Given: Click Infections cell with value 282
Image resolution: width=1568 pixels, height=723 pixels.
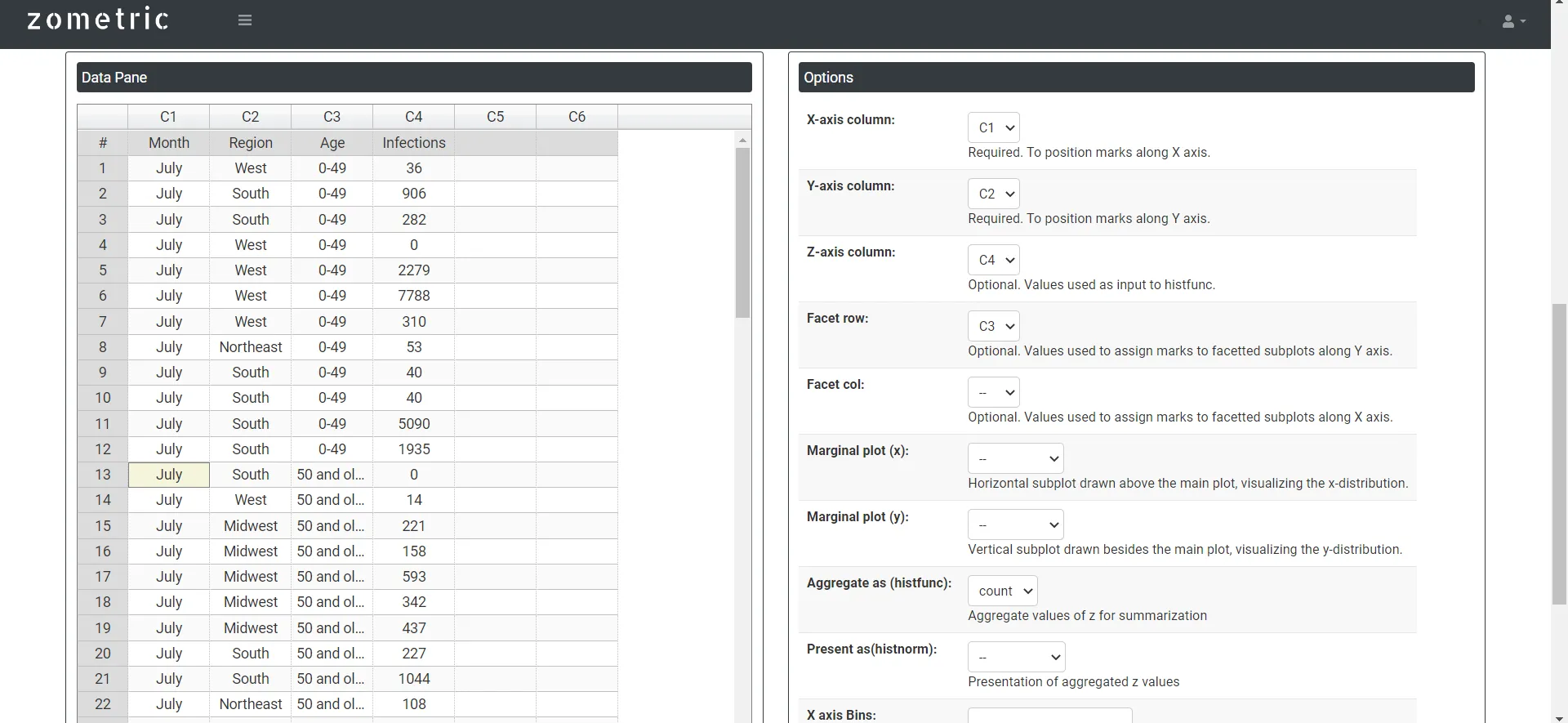Looking at the screenshot, I should coord(414,220).
